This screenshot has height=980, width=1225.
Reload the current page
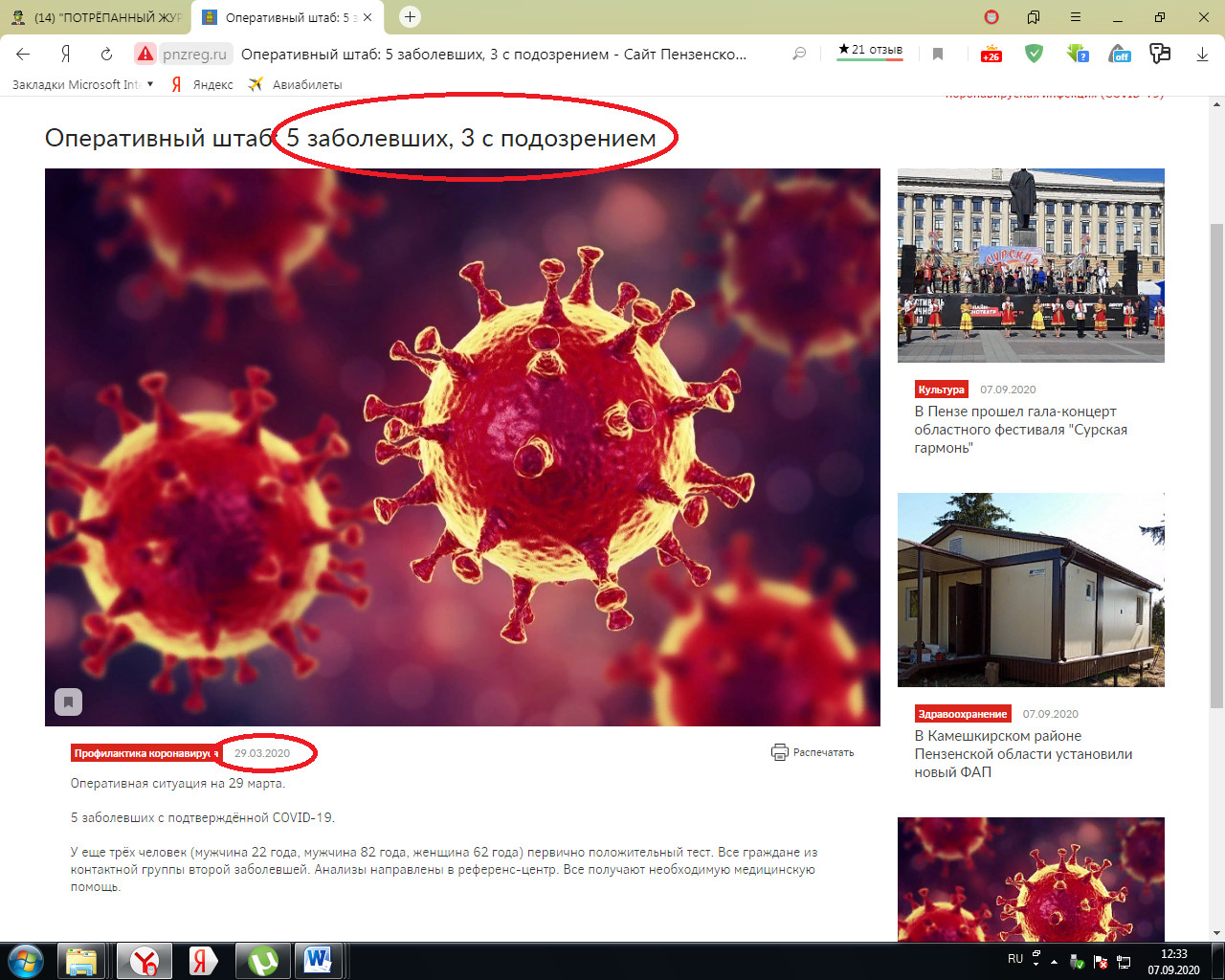[x=106, y=54]
